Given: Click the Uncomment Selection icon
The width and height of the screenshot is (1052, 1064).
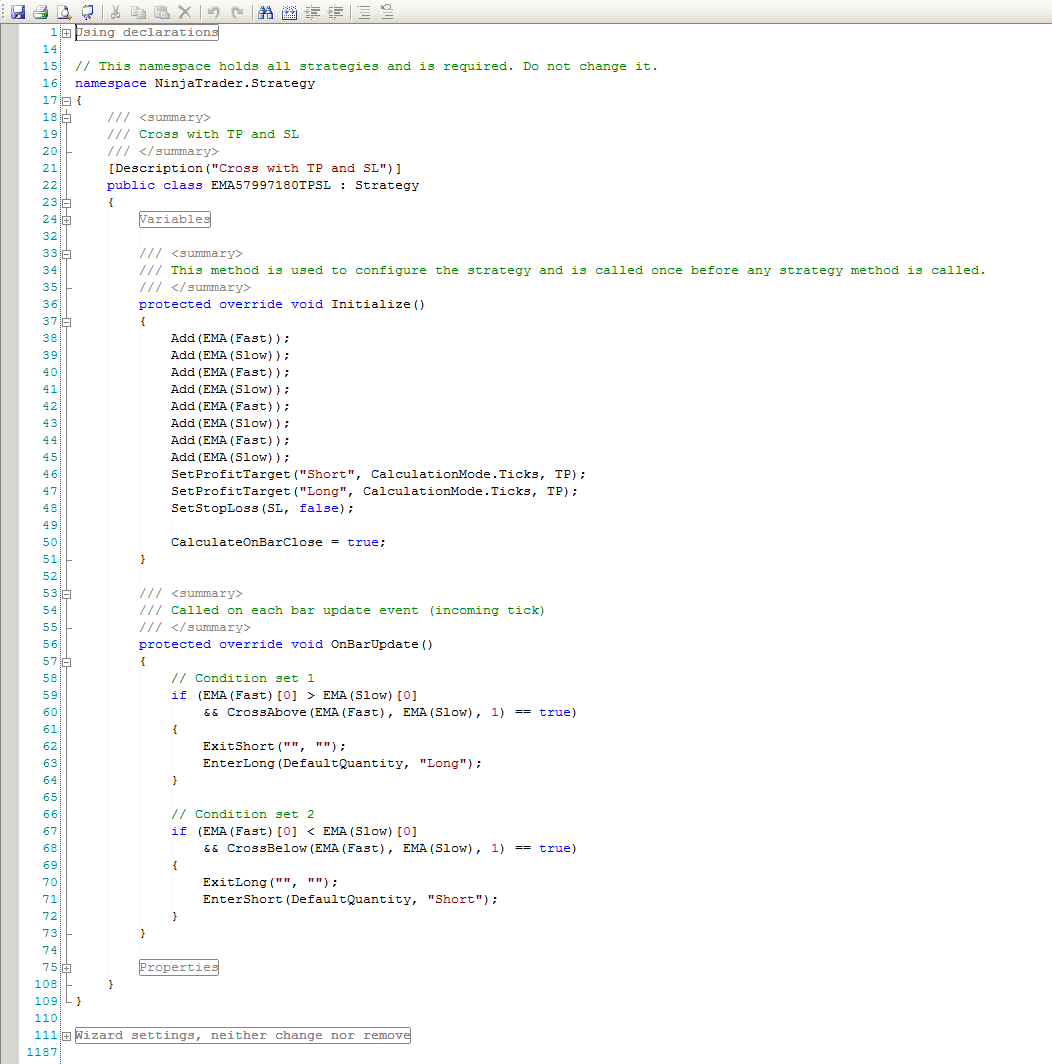Looking at the screenshot, I should tap(387, 12).
